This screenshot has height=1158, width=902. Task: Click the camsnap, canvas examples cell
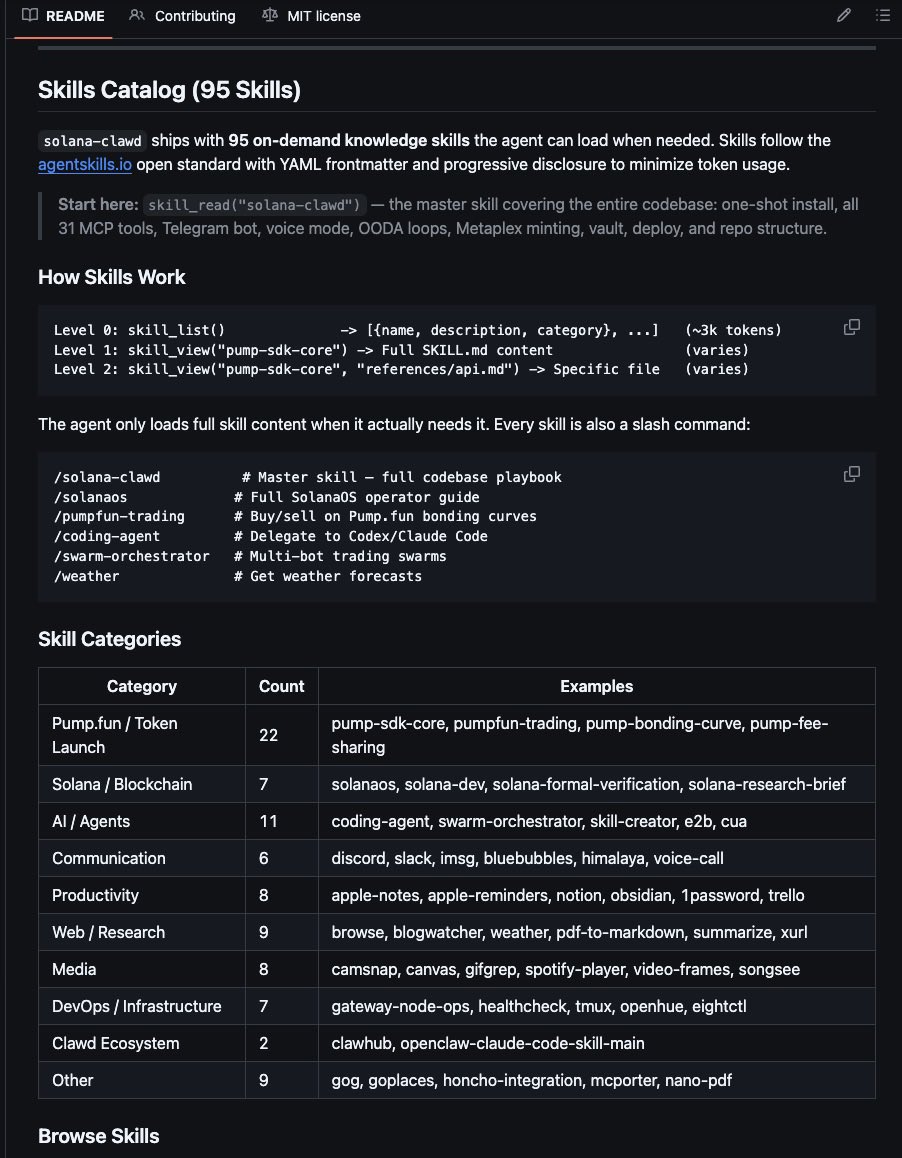[597, 969]
